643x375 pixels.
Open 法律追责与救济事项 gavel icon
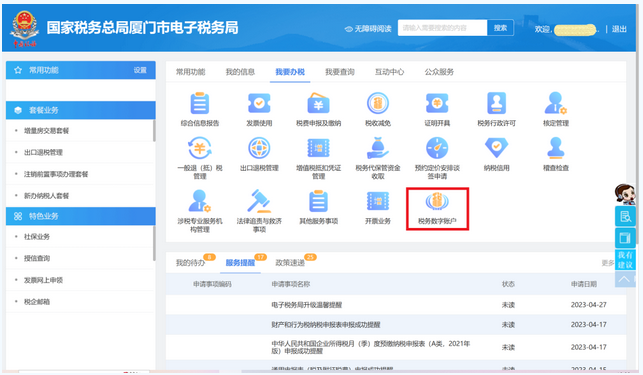tap(259, 201)
